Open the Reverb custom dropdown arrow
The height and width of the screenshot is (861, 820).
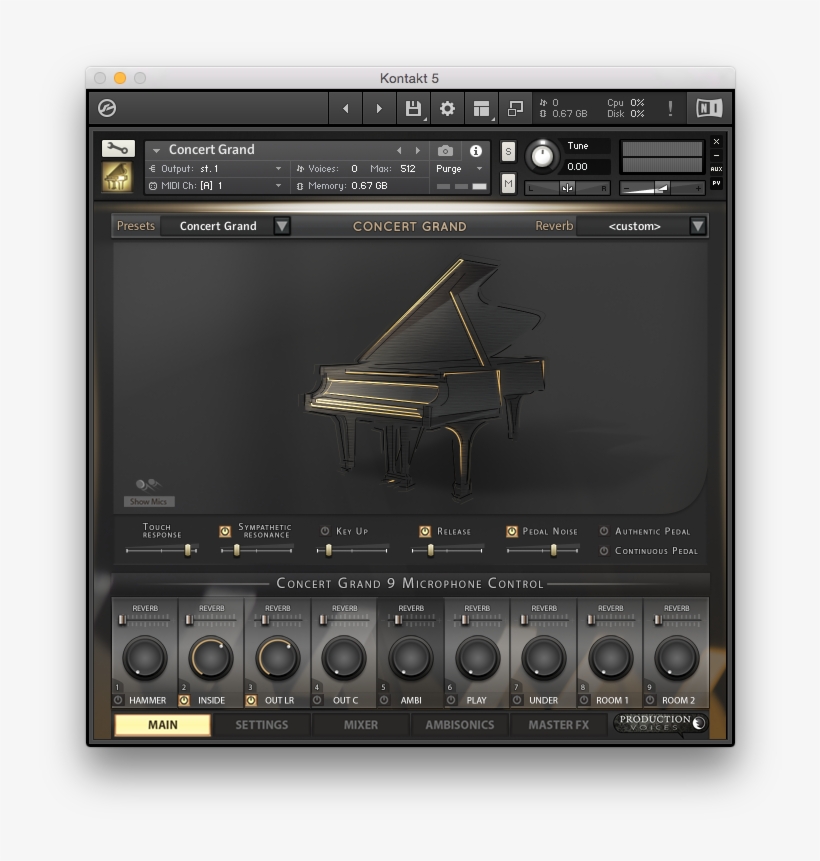pyautogui.click(x=698, y=226)
